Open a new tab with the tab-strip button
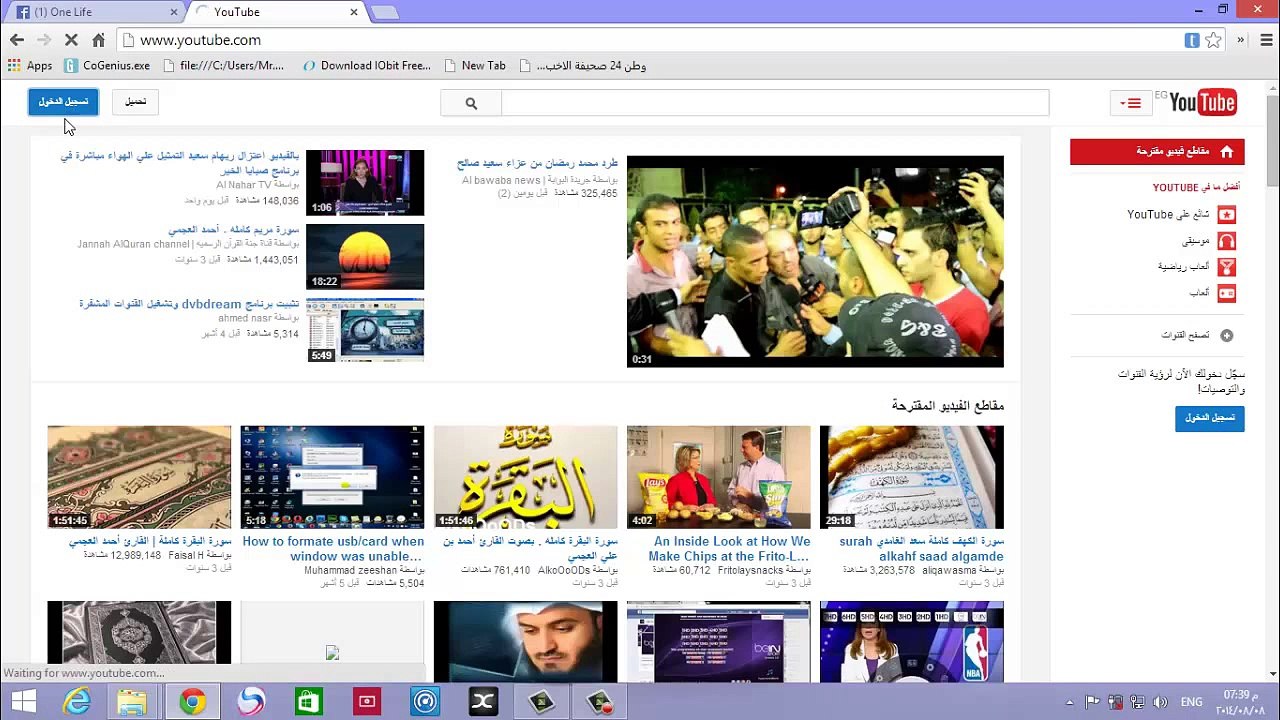The height and width of the screenshot is (720, 1280). point(385,12)
